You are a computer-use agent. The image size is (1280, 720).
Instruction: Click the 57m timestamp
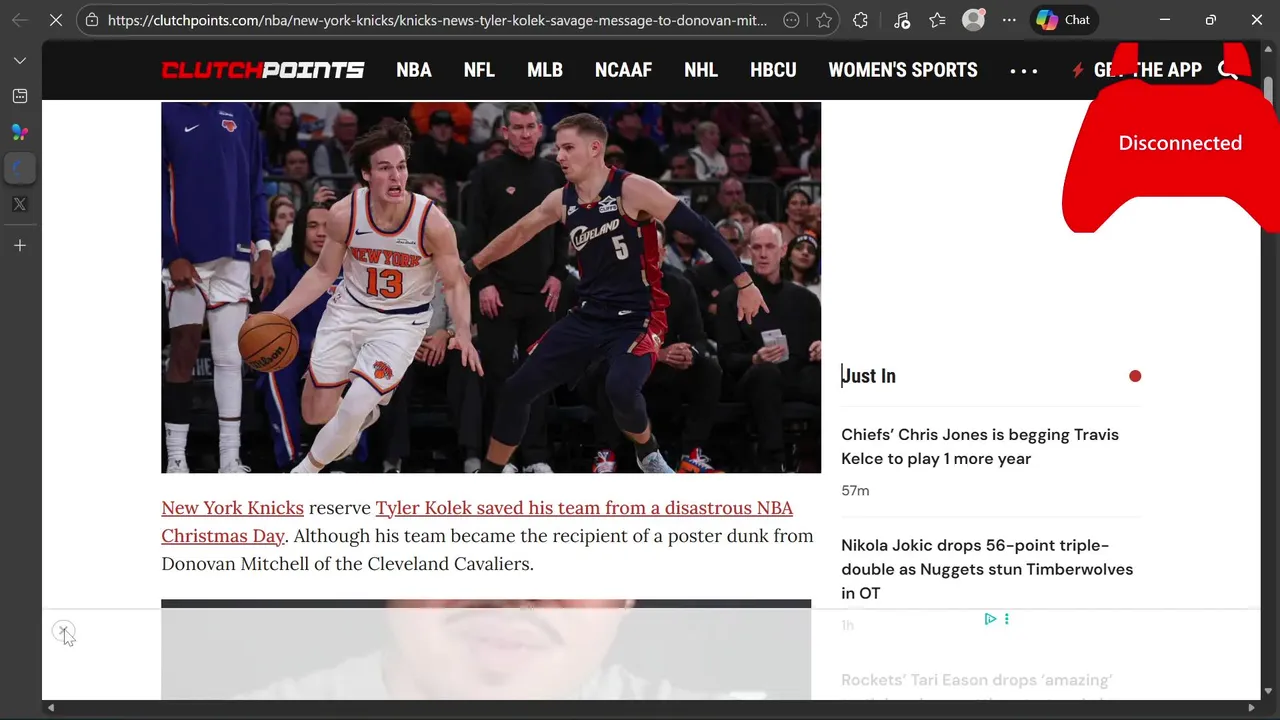click(x=855, y=490)
